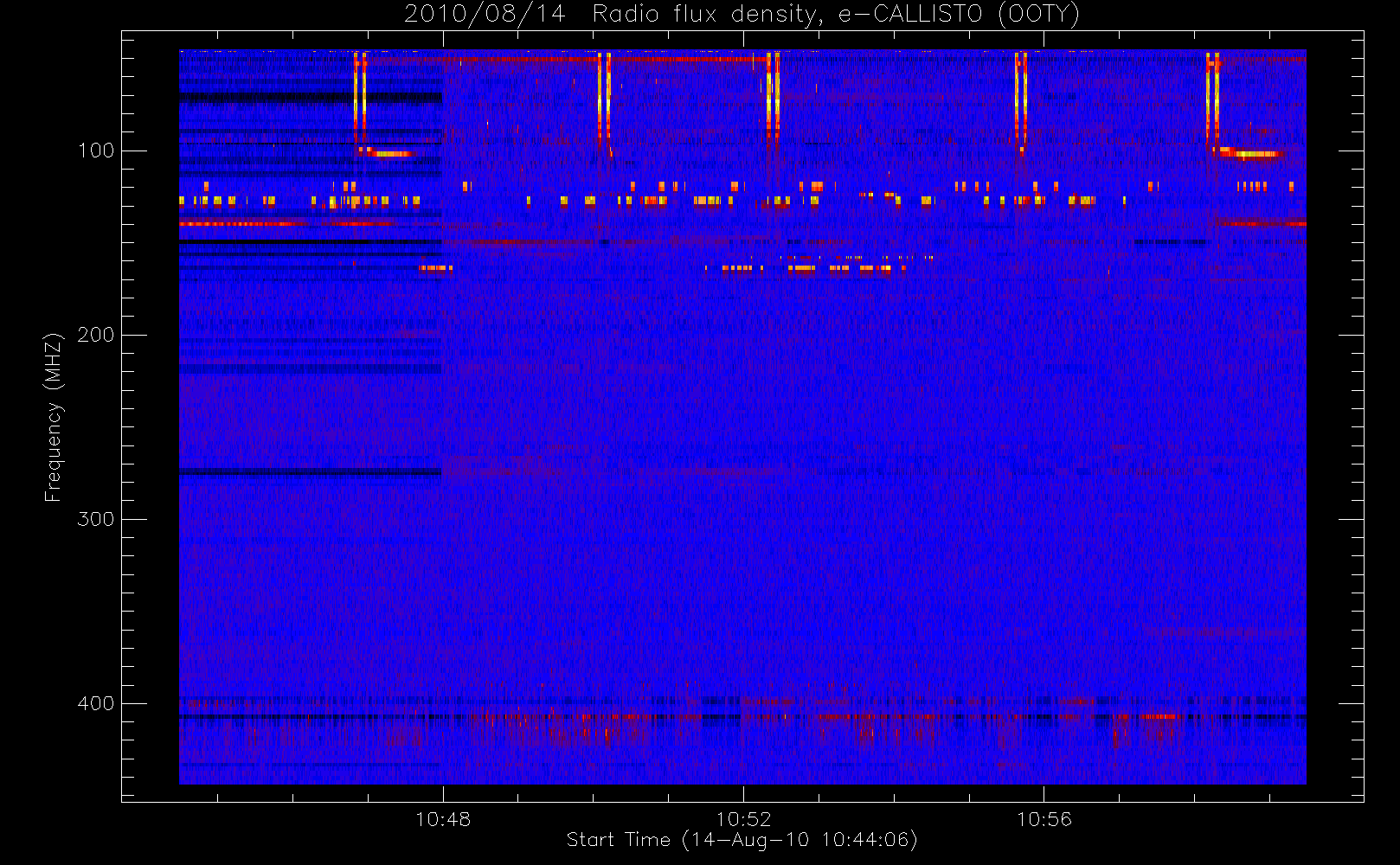Click the '10:52' time tick label
This screenshot has height=865, width=1400.
tap(743, 818)
